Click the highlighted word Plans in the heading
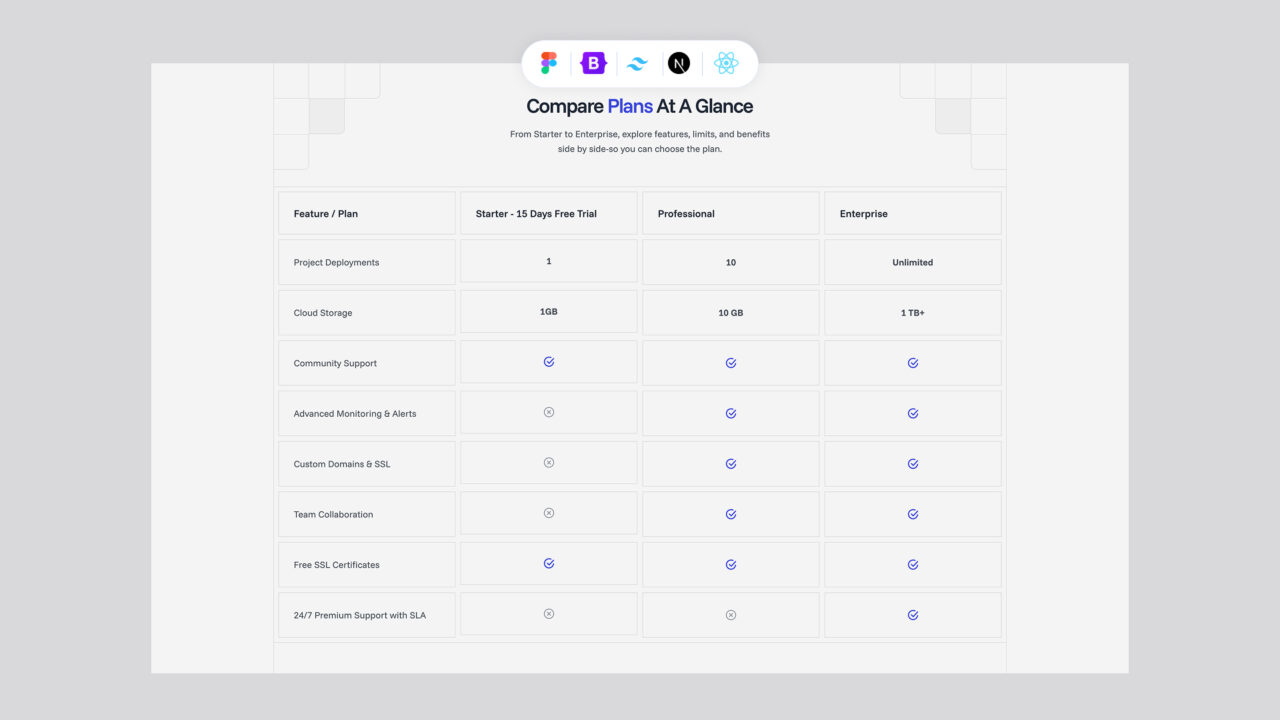The width and height of the screenshot is (1280, 720). (x=632, y=106)
